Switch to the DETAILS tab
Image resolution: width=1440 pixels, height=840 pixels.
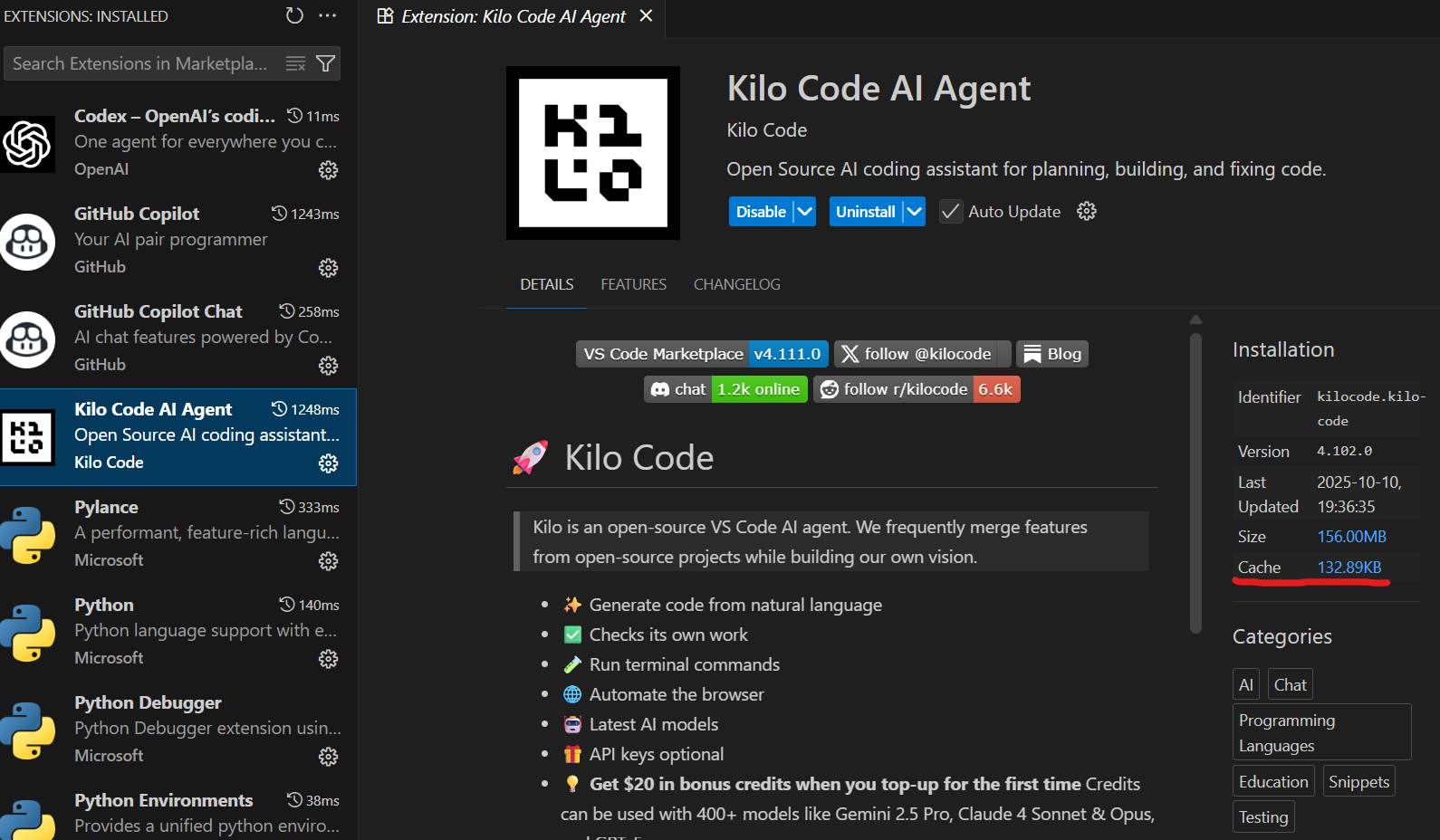547,284
